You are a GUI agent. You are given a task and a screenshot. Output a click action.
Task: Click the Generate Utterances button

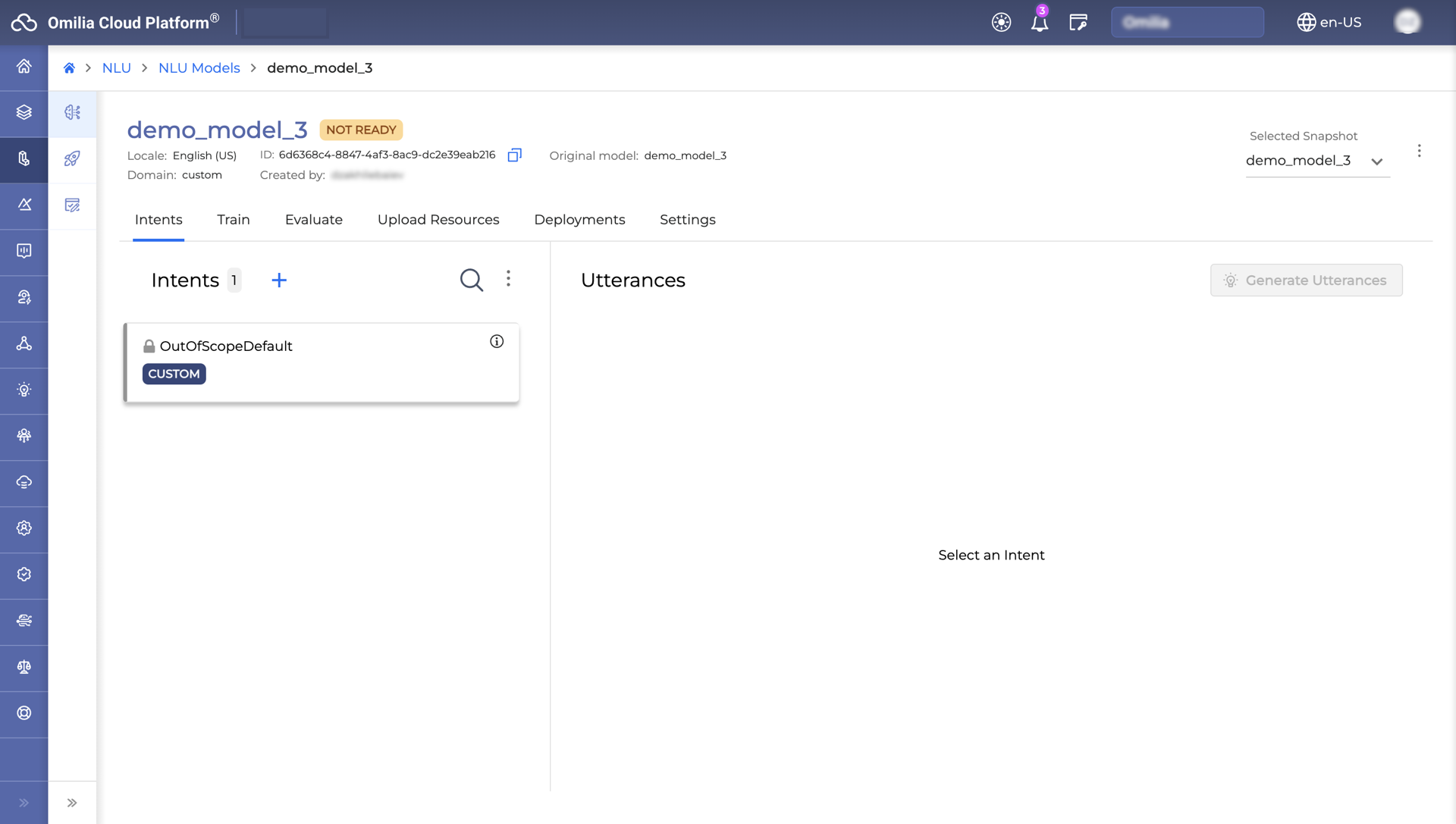pyautogui.click(x=1306, y=280)
